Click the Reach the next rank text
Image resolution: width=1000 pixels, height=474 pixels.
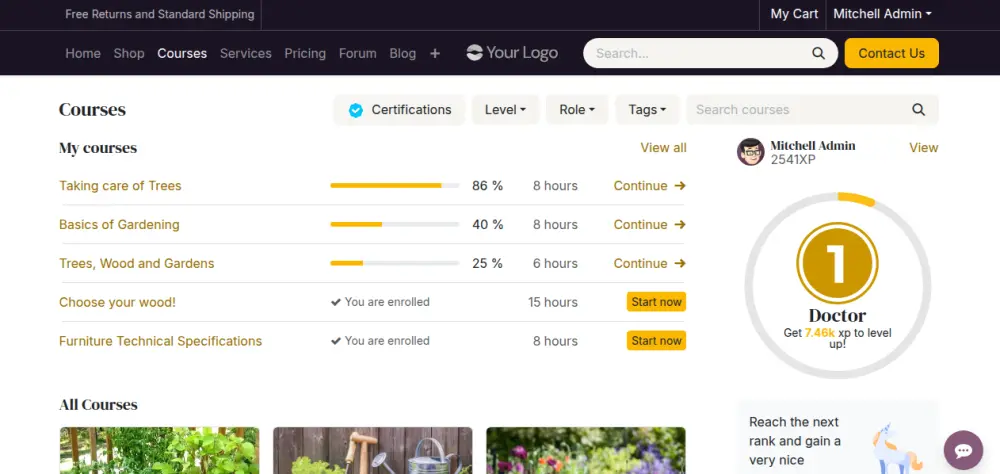point(795,441)
